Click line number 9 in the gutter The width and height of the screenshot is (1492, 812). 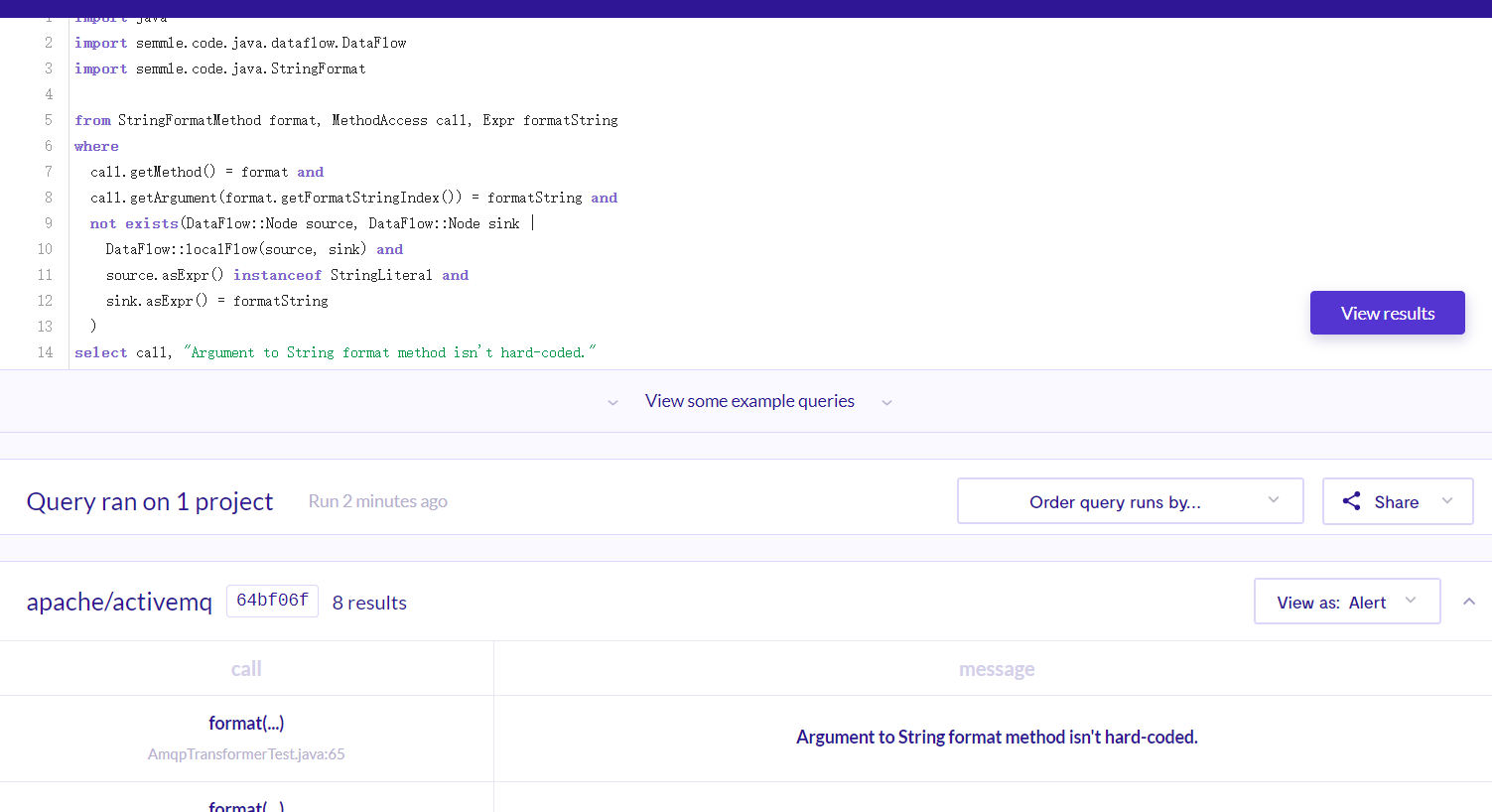[x=48, y=223]
